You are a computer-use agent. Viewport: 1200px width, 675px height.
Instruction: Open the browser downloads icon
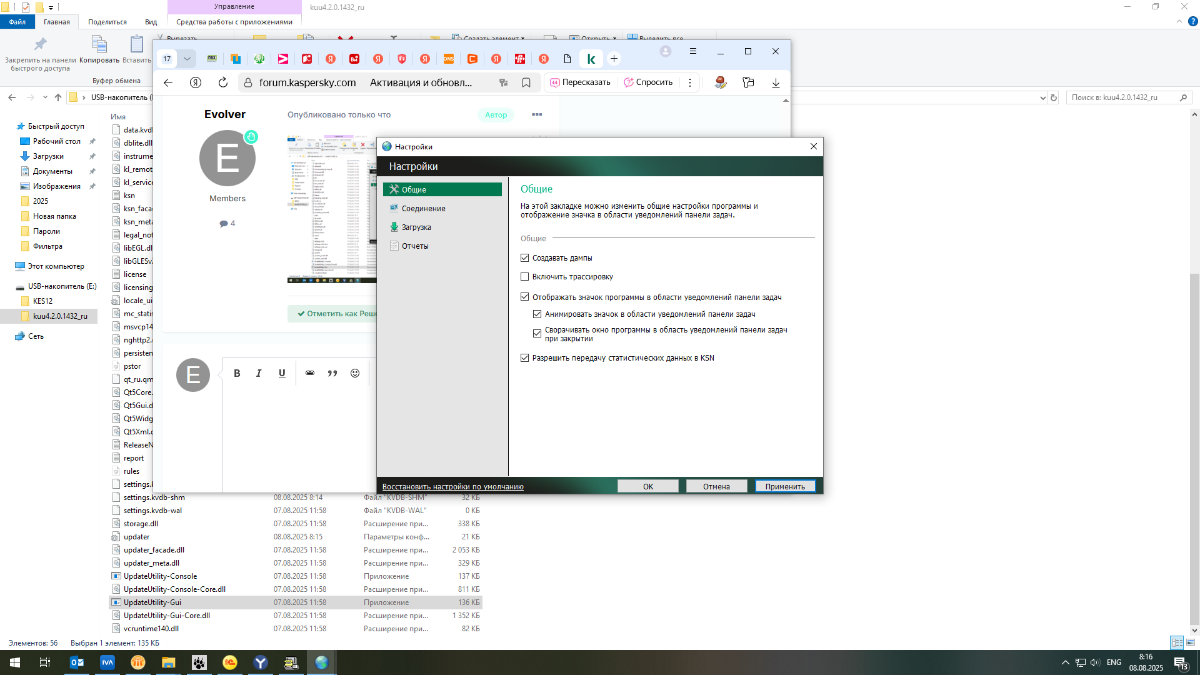click(x=775, y=83)
